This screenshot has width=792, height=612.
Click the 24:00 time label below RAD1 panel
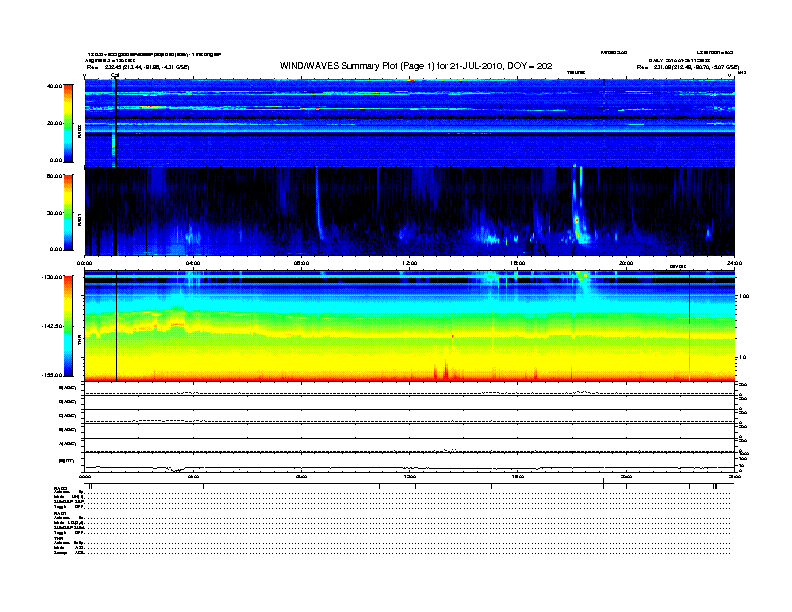(x=734, y=263)
